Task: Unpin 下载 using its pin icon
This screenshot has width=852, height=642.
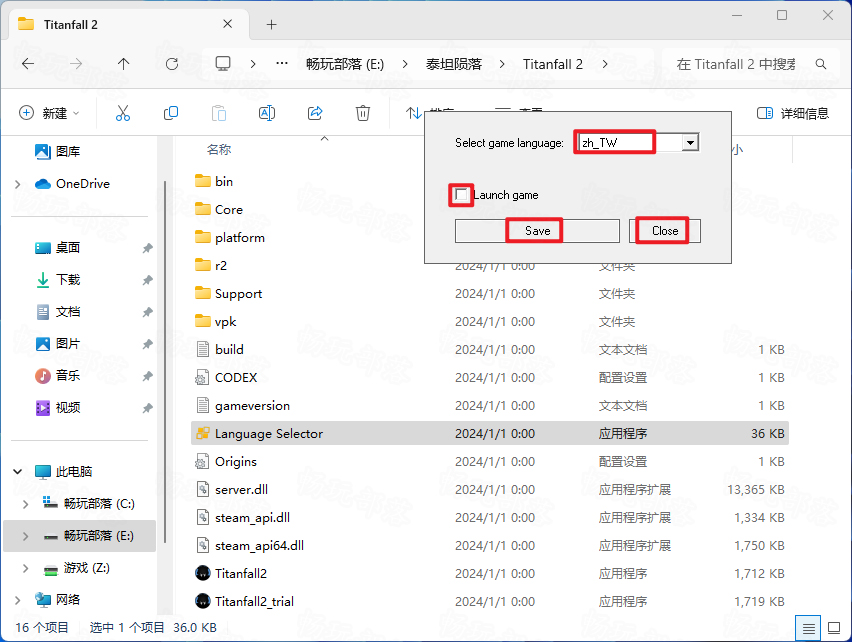Action: tap(147, 280)
